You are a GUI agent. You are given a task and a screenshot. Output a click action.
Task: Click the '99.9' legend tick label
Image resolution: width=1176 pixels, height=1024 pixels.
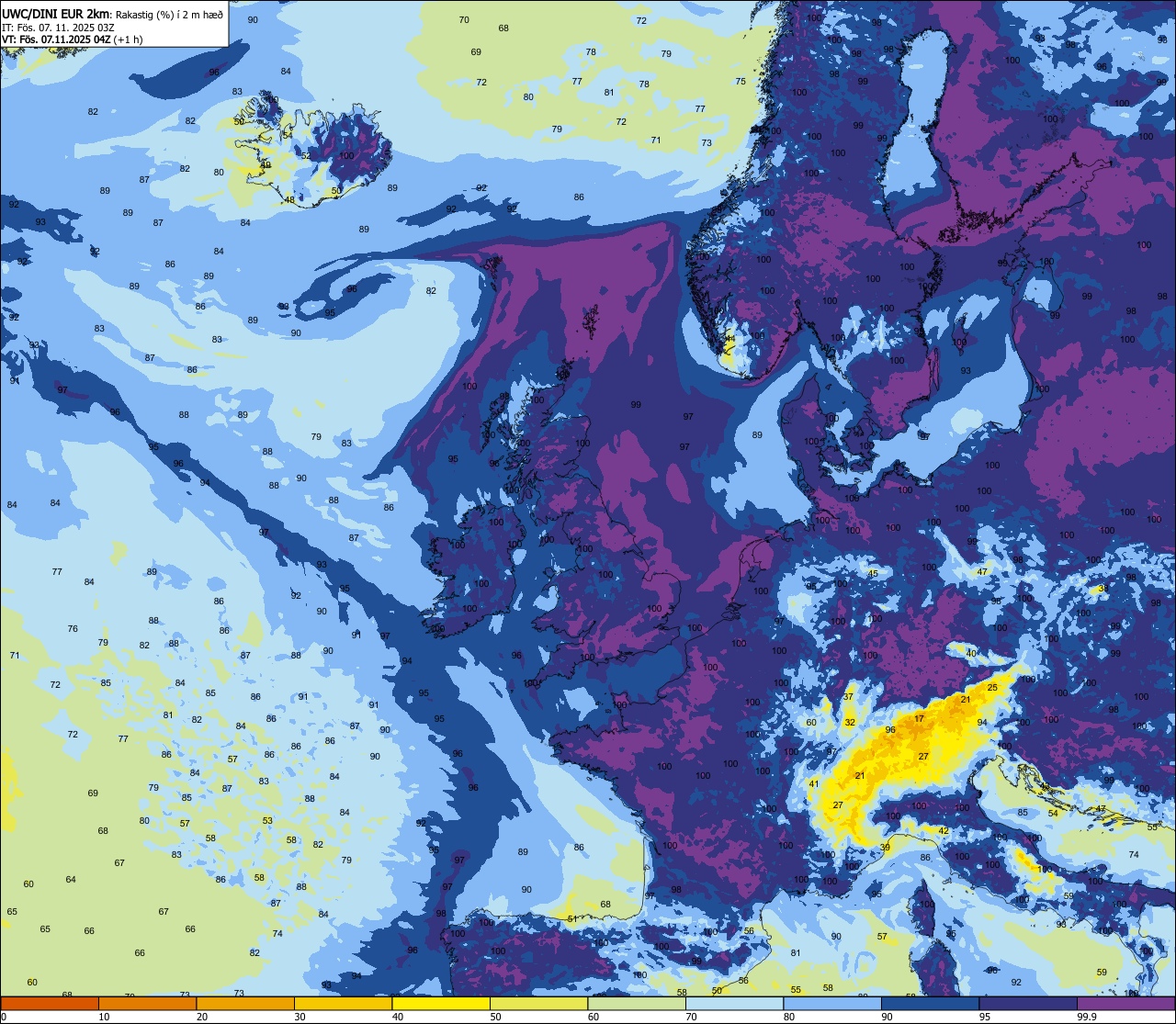[x=1086, y=1017]
